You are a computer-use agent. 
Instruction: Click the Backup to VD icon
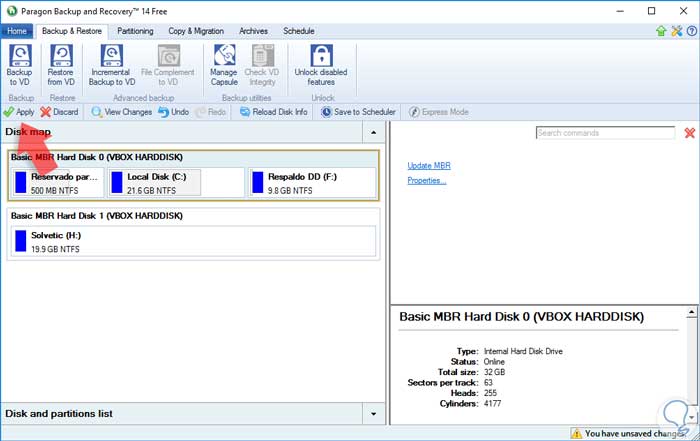[x=20, y=55]
